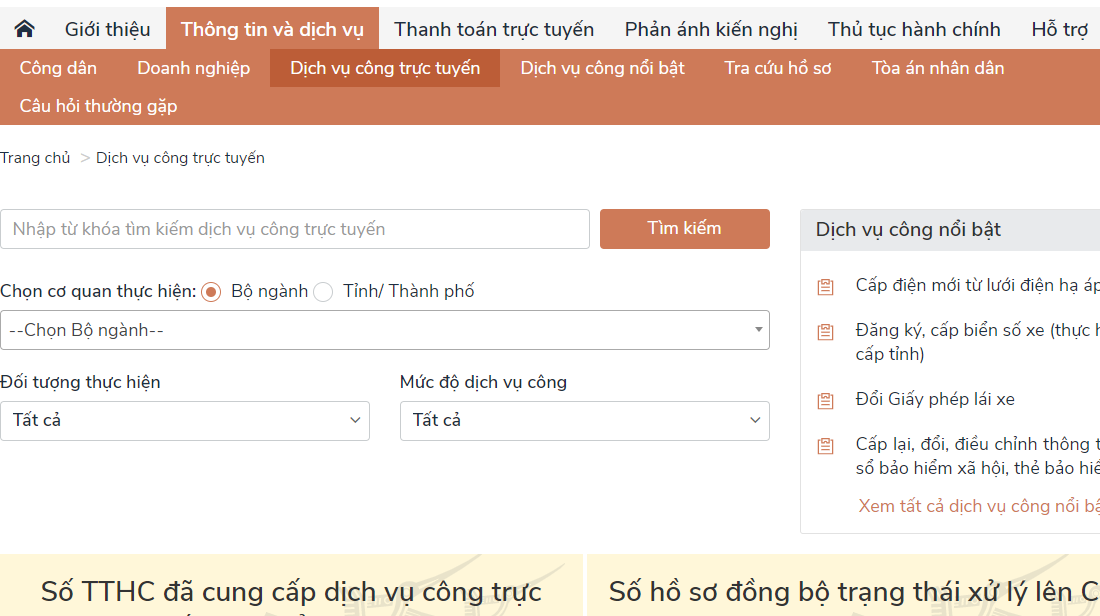Switch to the 'Phản ánh kiến nghị' menu
The image size is (1100, 616).
click(711, 28)
